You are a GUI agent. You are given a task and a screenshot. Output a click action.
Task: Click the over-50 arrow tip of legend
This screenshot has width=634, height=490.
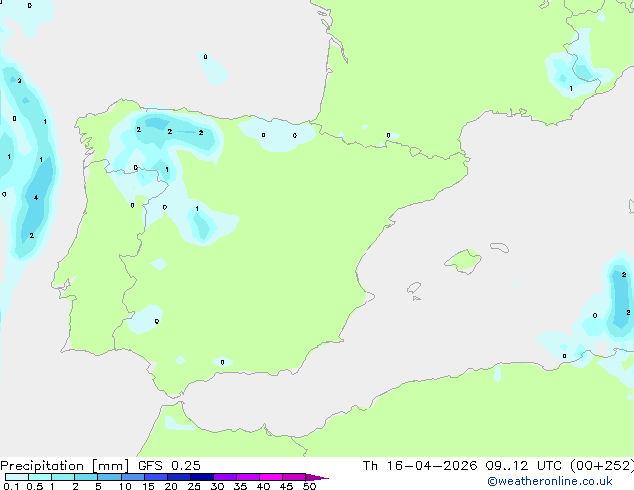pos(317,477)
